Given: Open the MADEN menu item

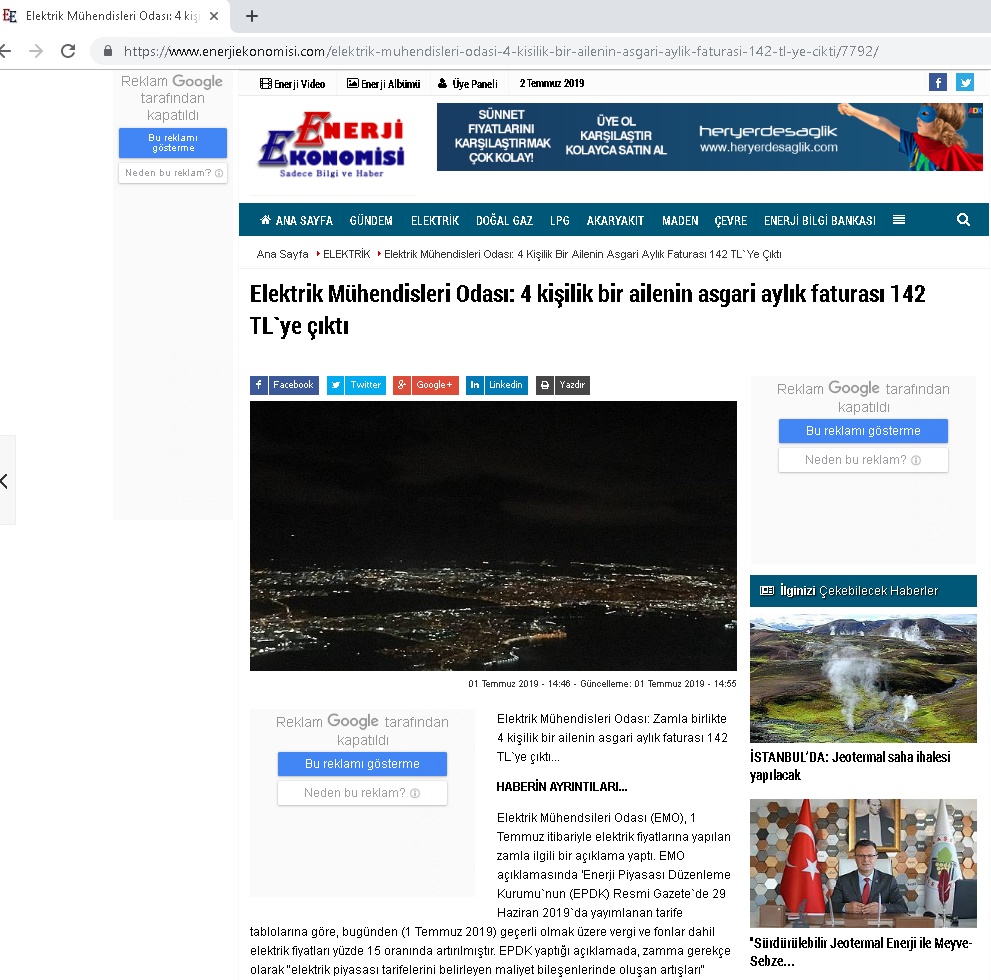Looking at the screenshot, I should click(680, 221).
